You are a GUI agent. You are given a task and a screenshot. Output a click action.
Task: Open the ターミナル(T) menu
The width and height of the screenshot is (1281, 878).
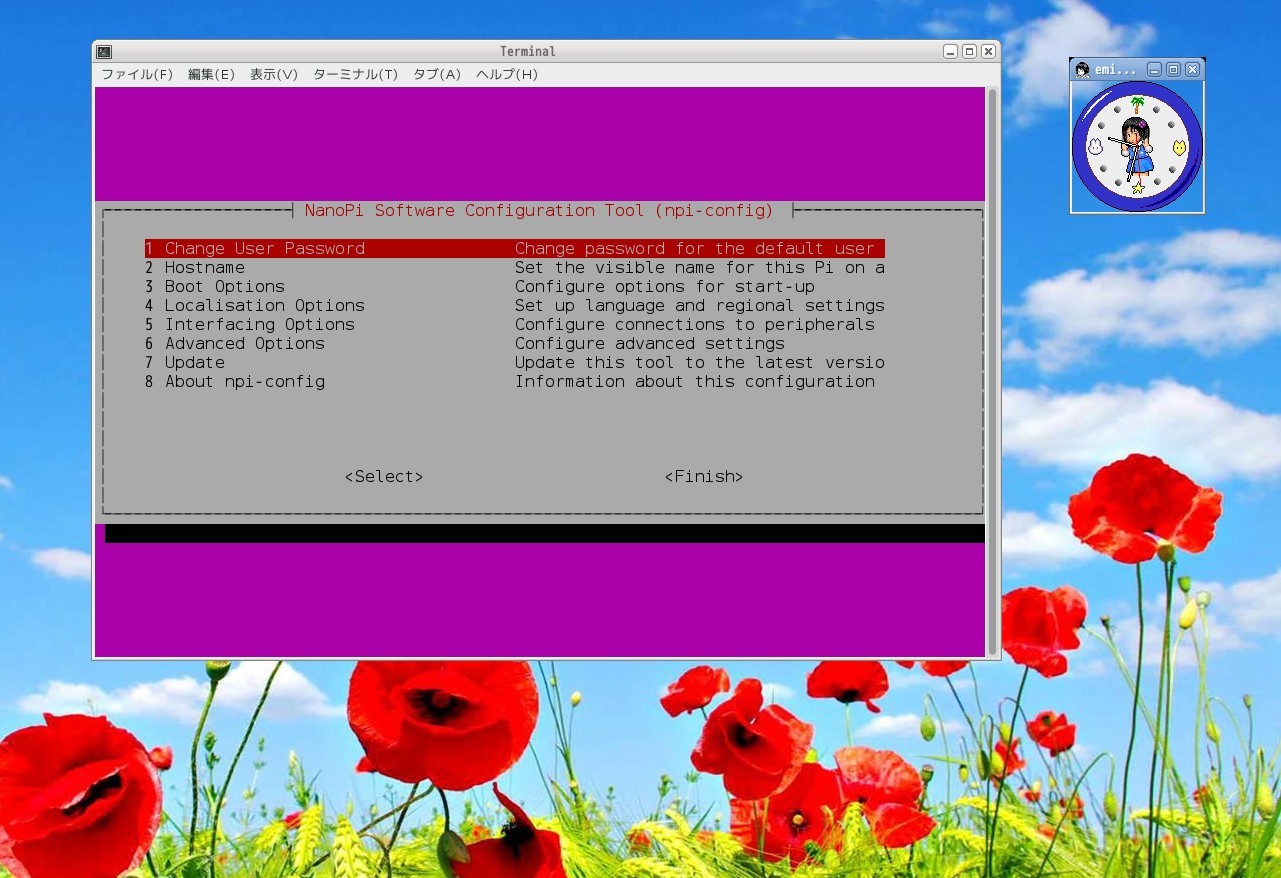(x=354, y=74)
